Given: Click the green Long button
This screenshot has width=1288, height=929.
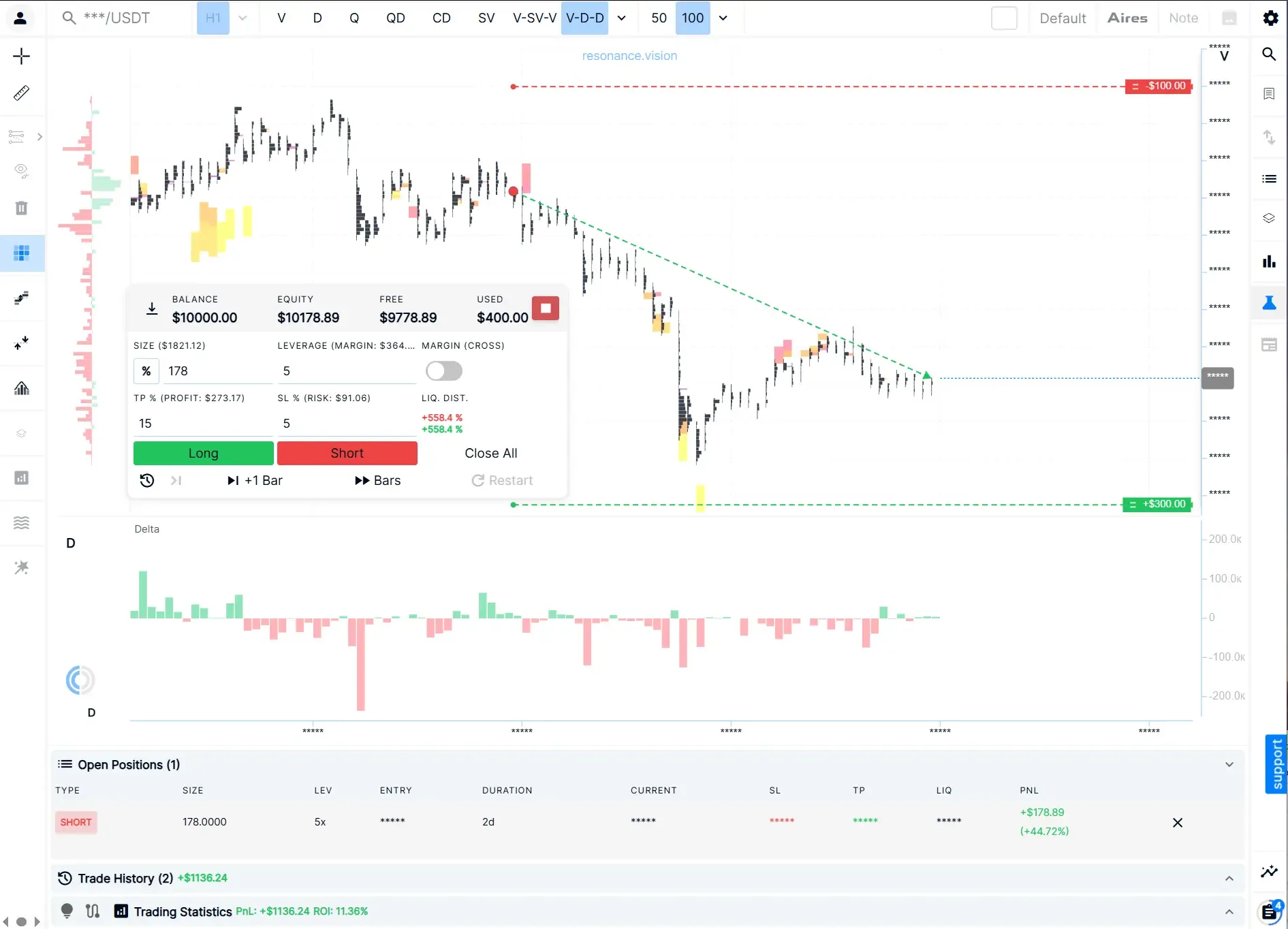Looking at the screenshot, I should [204, 454].
